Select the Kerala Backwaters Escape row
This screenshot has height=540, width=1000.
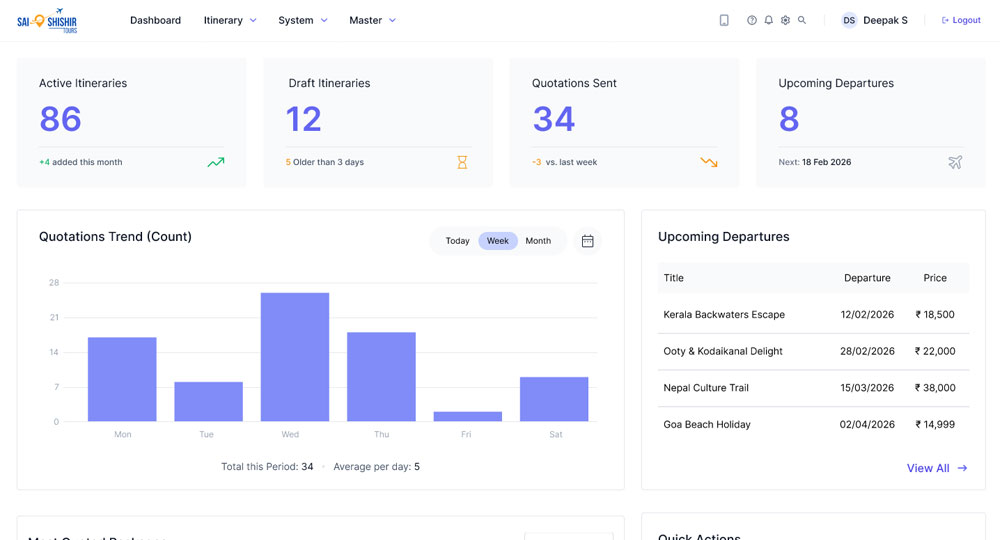tap(813, 314)
